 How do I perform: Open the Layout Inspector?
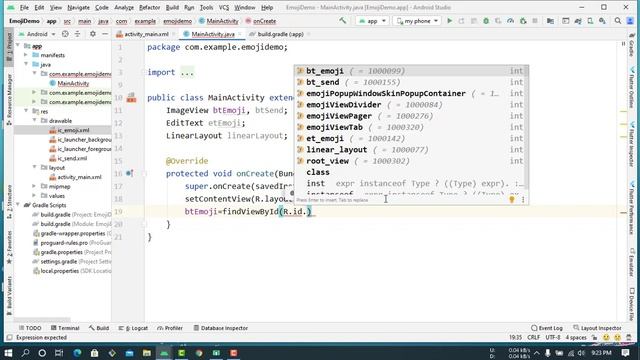click(597, 328)
